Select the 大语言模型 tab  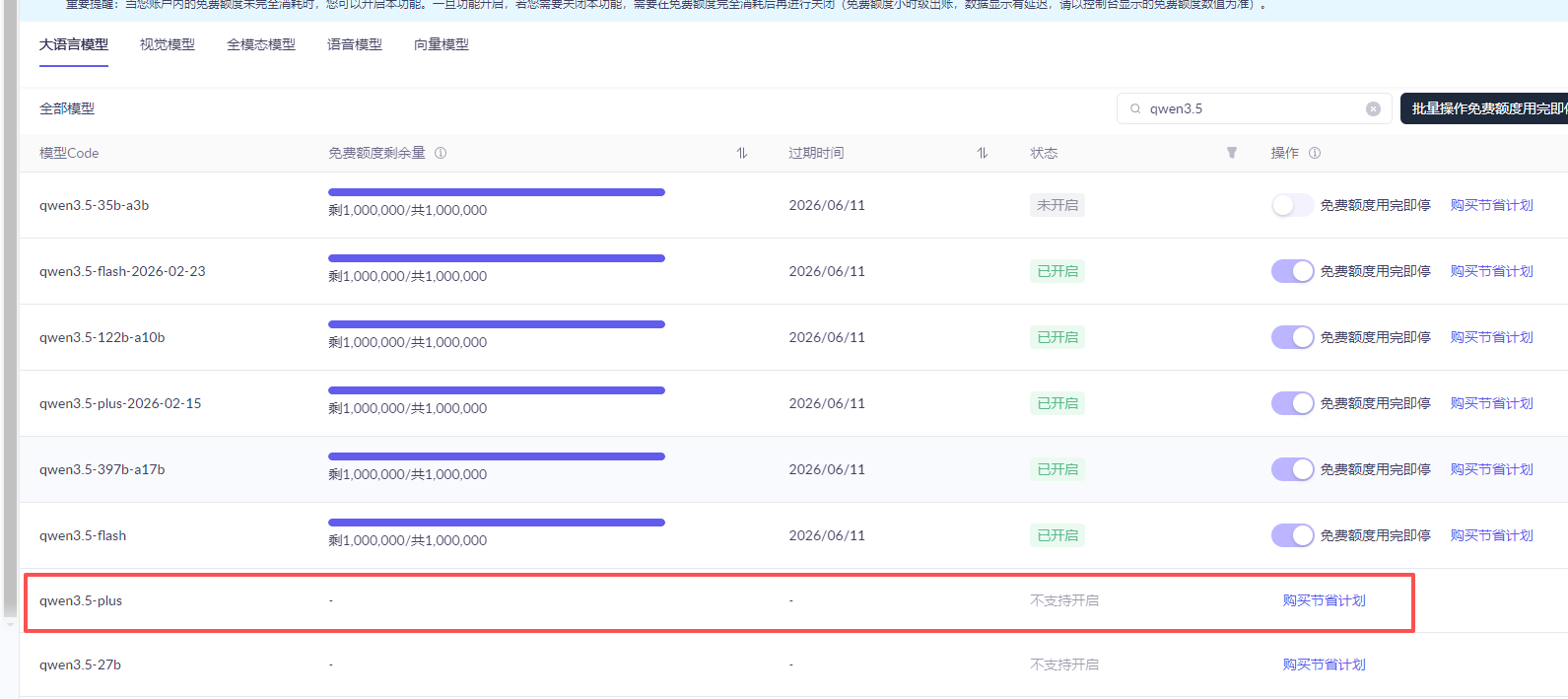(x=74, y=44)
